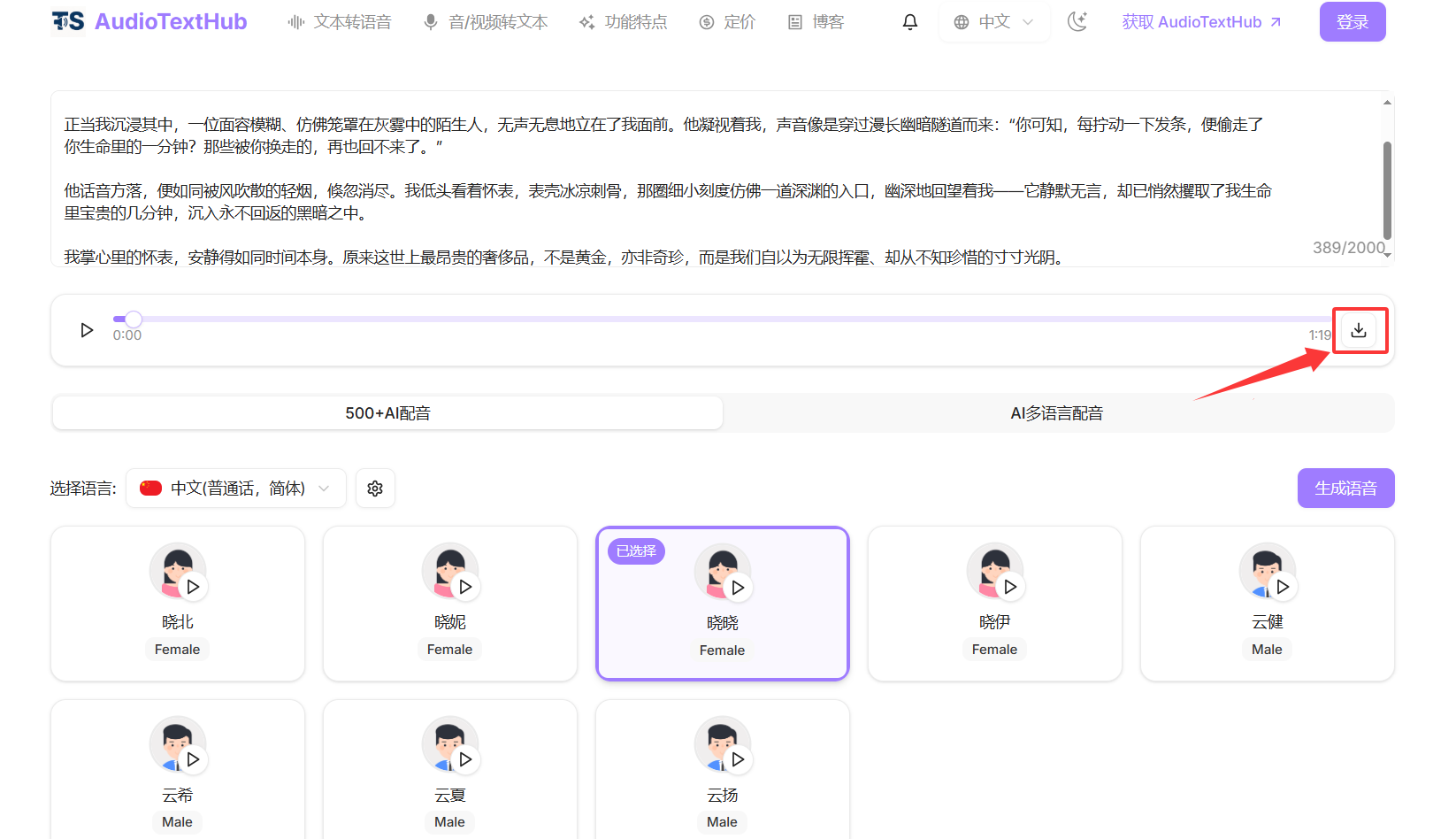Preview 晓妮 voice sample
The height and width of the screenshot is (839, 1456).
465,587
